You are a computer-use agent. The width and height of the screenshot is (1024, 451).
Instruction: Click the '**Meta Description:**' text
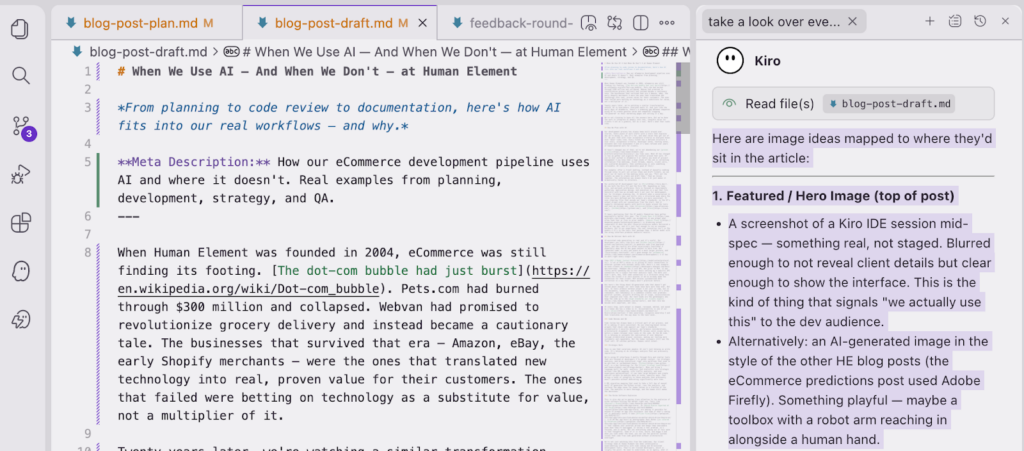194,162
